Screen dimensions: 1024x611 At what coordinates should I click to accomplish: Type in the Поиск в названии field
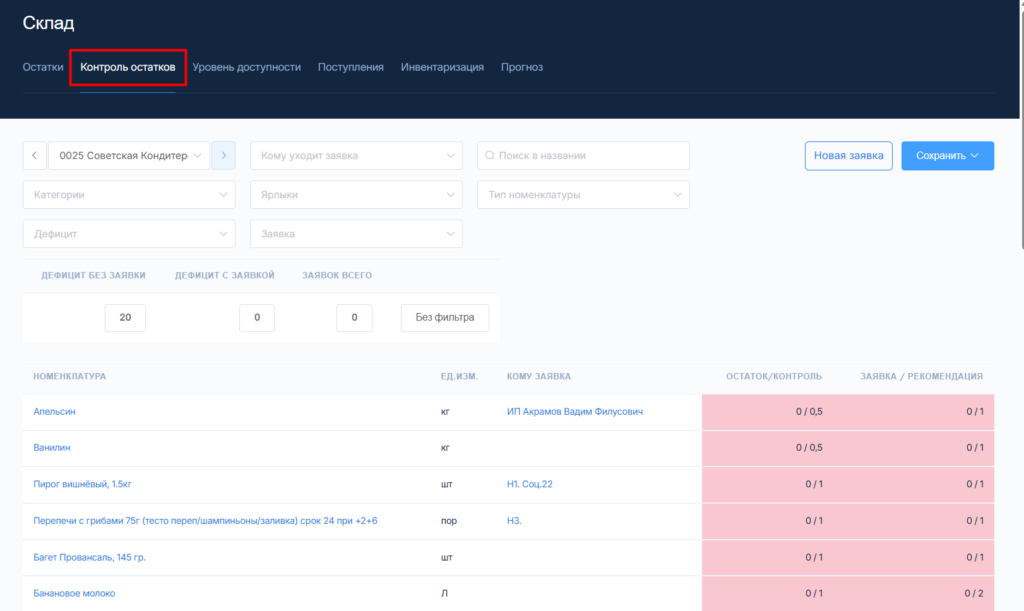pyautogui.click(x=590, y=156)
